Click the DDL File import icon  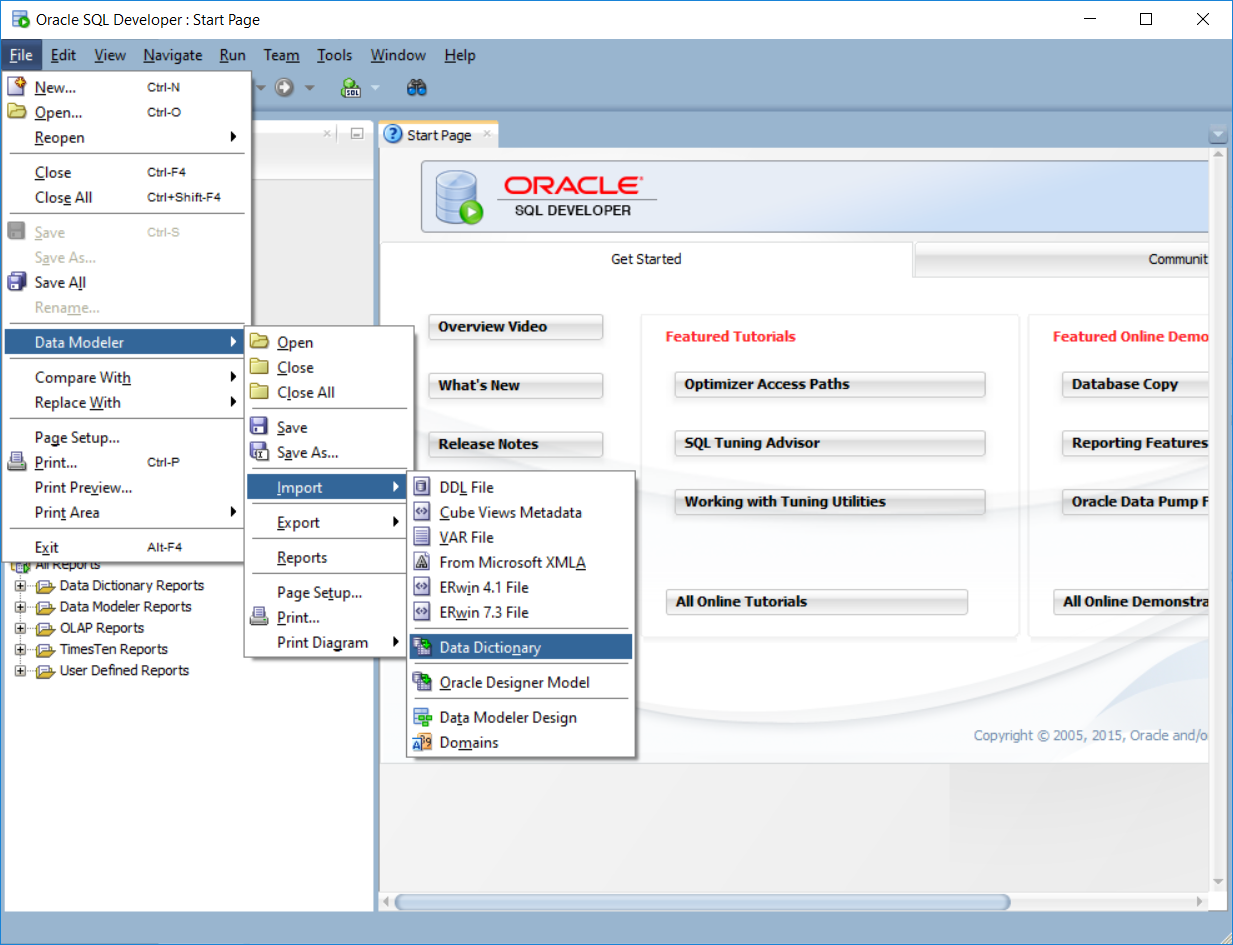421,487
